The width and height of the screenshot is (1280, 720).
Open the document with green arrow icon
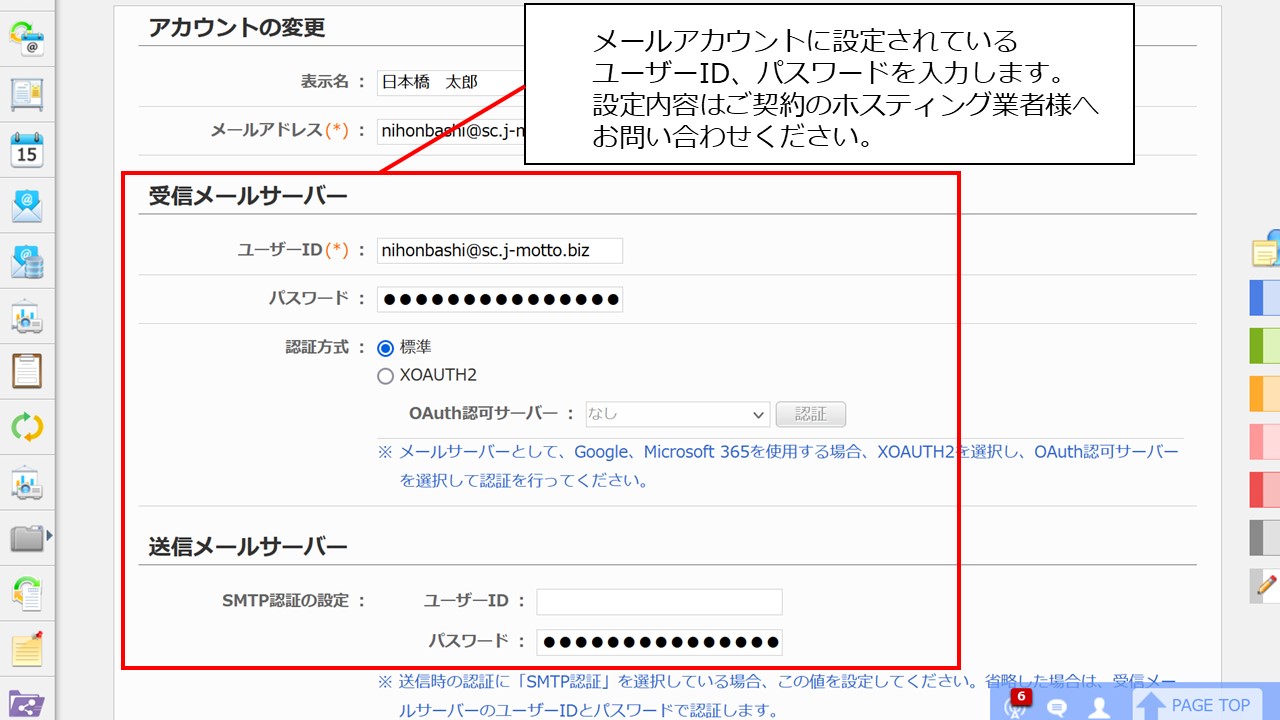click(x=26, y=594)
